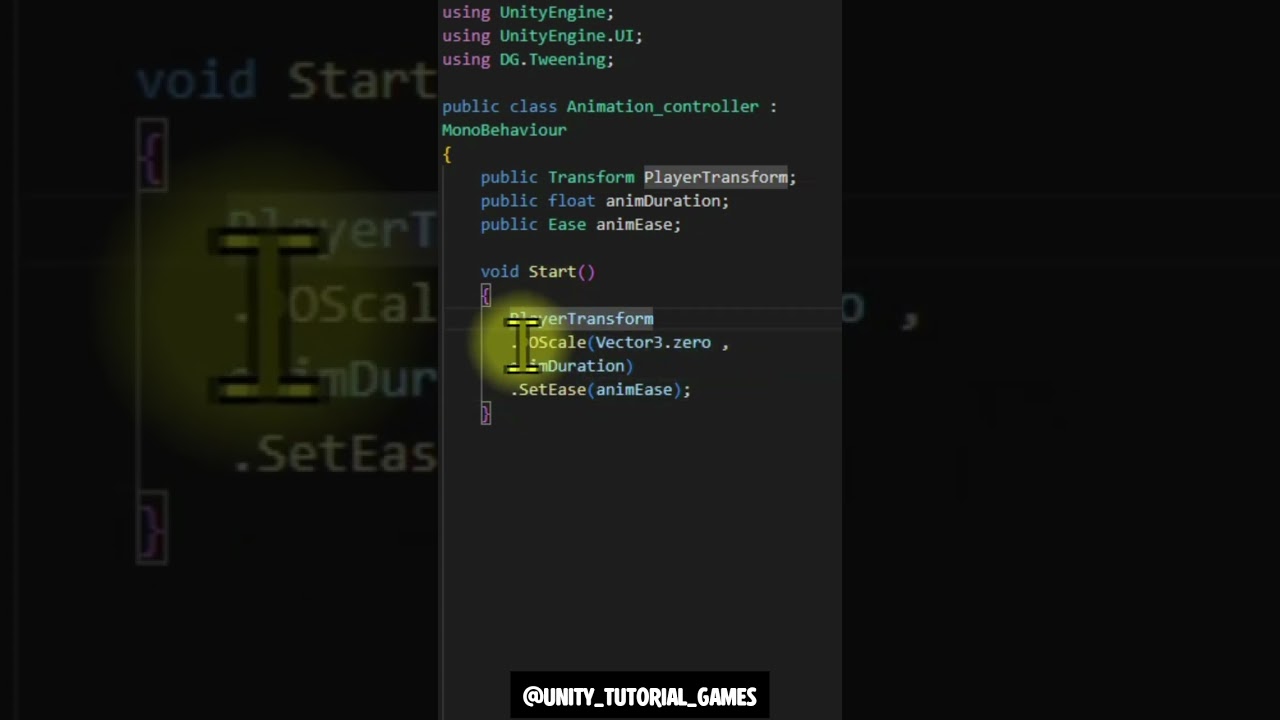Click the "Vector3.zero" argument

coord(653,343)
